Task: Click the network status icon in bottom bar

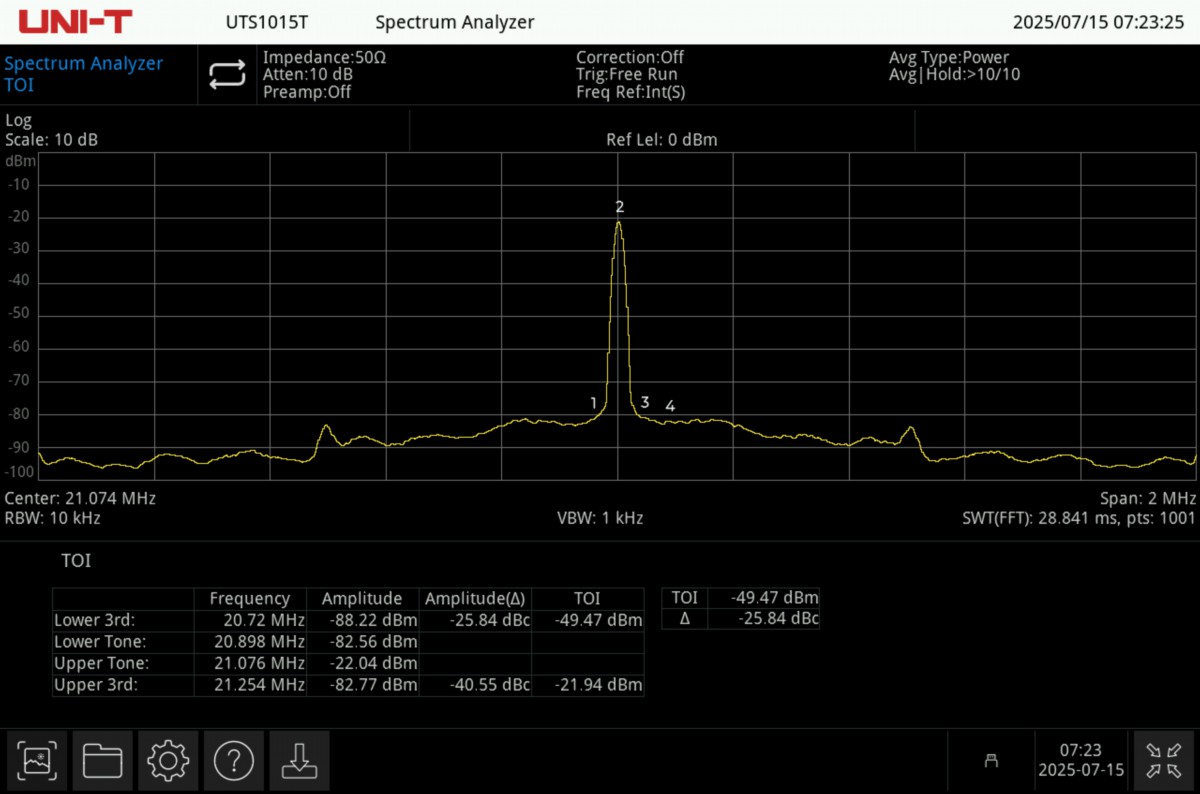Action: (x=991, y=761)
